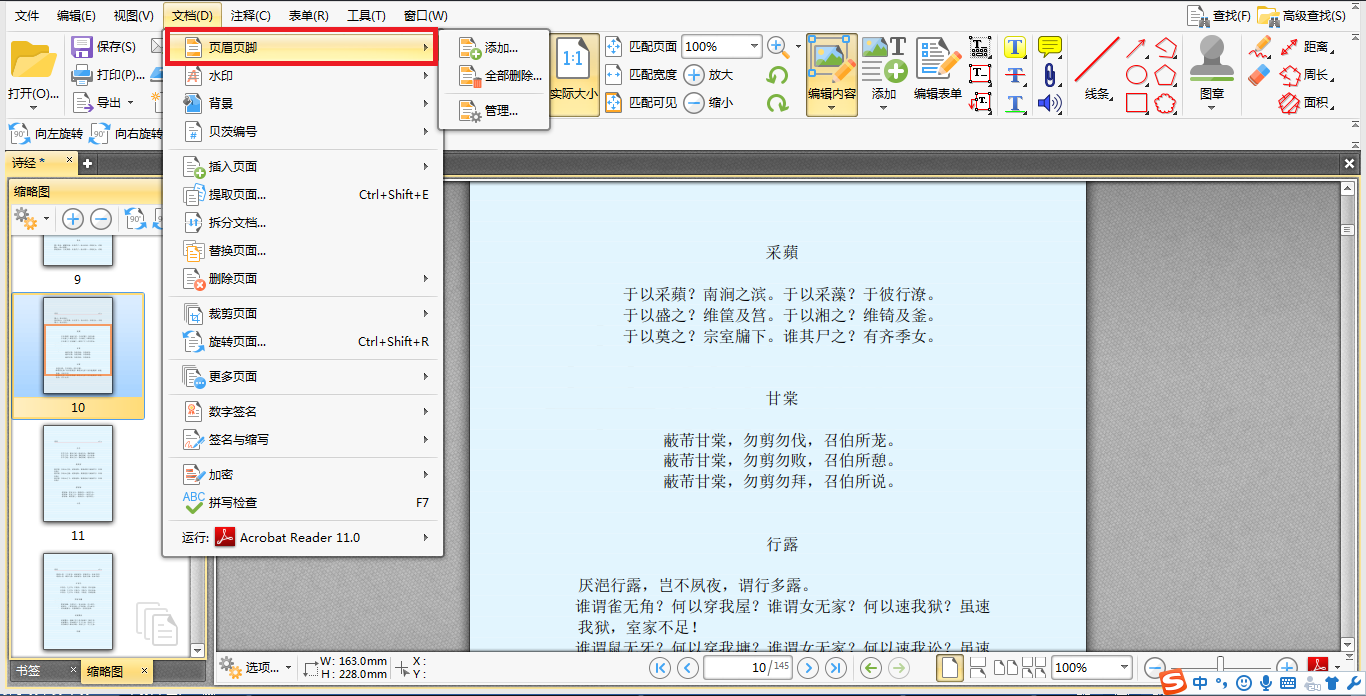Select the Rectangle drawing tool

(x=1137, y=102)
